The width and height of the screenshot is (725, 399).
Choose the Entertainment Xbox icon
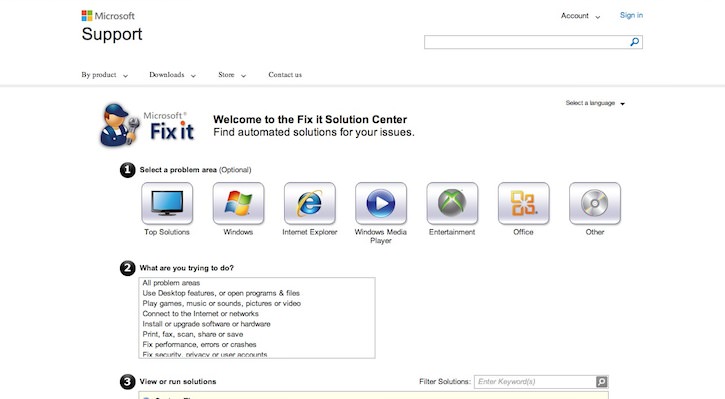tap(452, 203)
